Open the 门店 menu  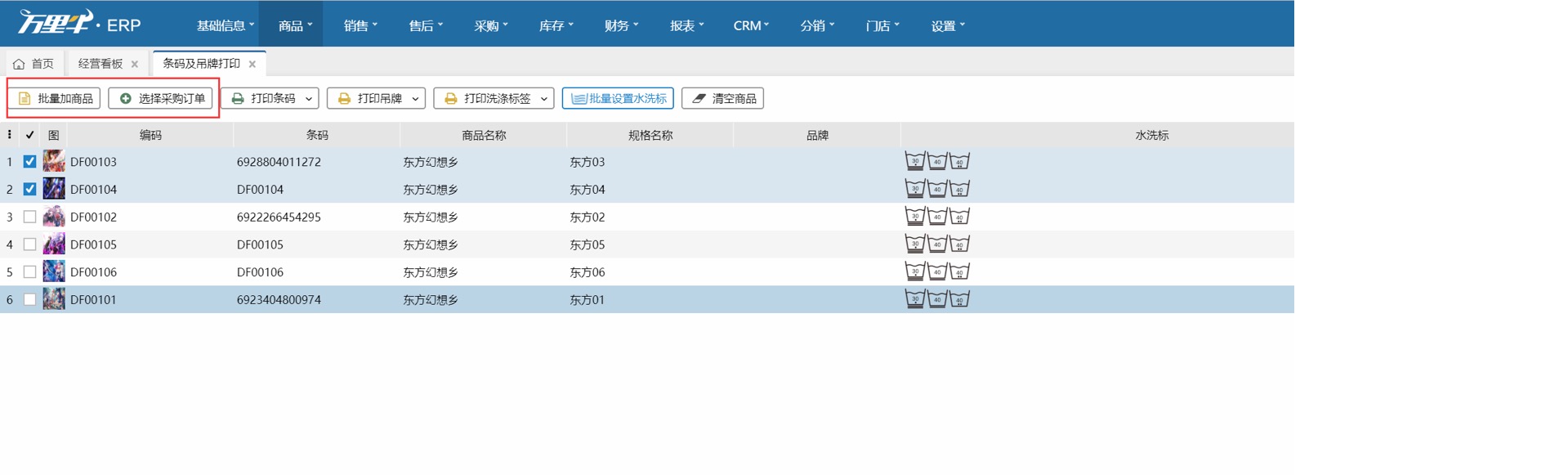[882, 25]
